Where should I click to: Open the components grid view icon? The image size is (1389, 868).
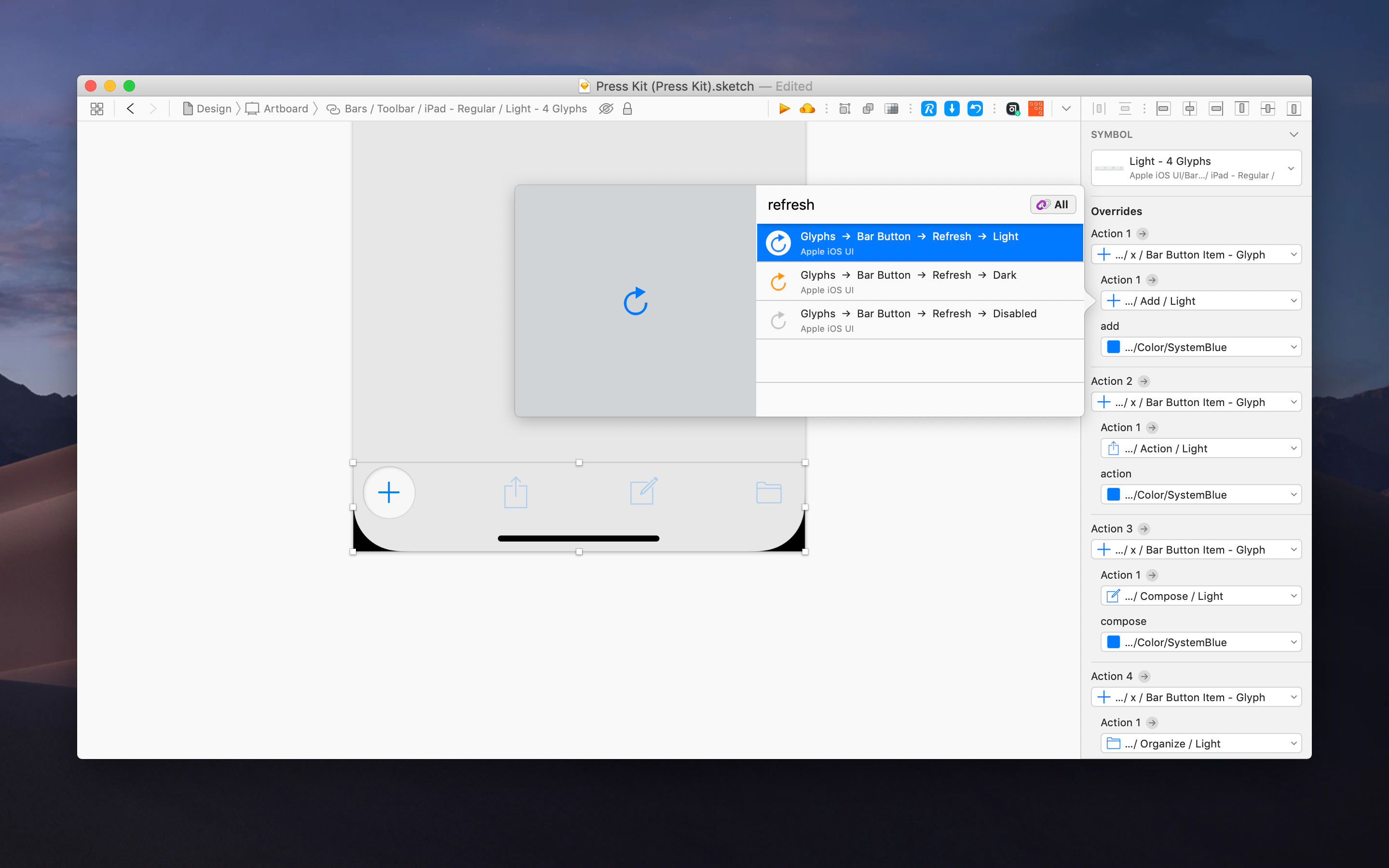tap(97, 108)
